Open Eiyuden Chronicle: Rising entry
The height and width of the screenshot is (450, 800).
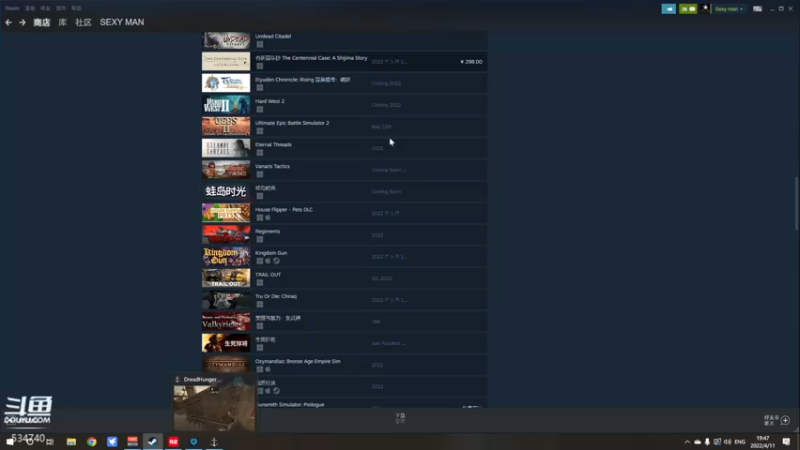(x=344, y=83)
